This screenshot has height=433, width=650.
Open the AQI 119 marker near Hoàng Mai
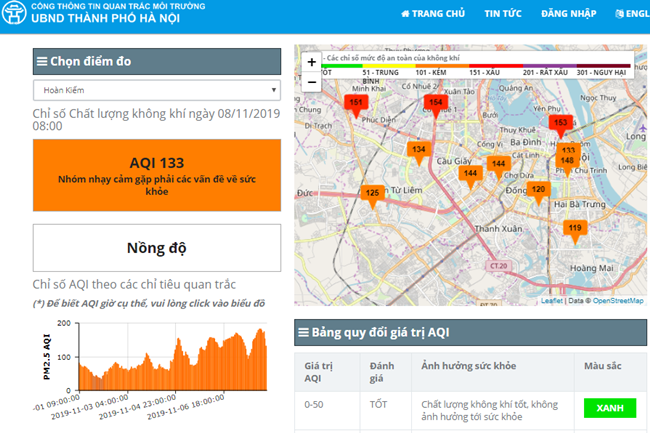click(574, 229)
